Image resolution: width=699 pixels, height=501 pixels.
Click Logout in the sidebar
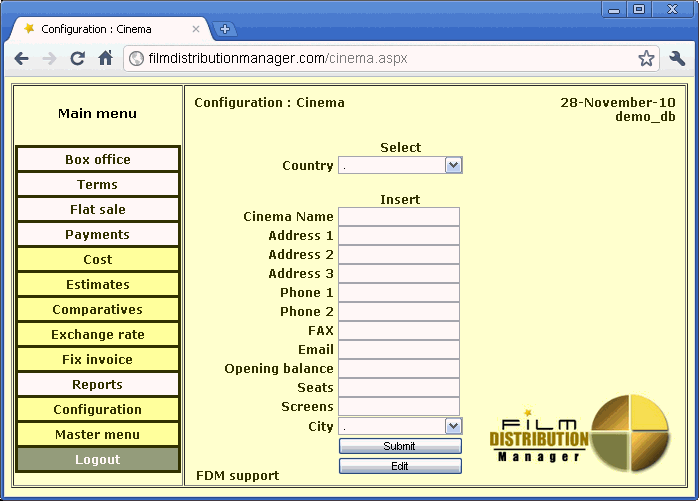pos(98,459)
